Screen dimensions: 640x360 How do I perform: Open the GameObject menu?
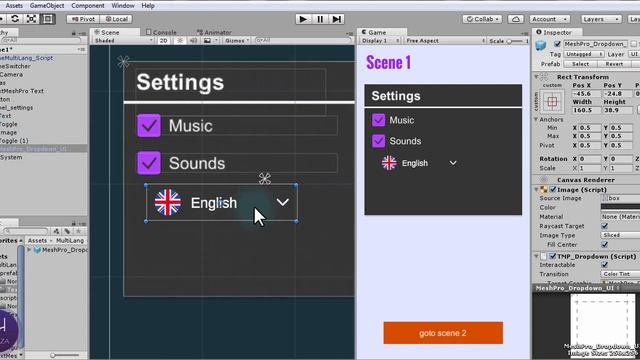pyautogui.click(x=47, y=6)
